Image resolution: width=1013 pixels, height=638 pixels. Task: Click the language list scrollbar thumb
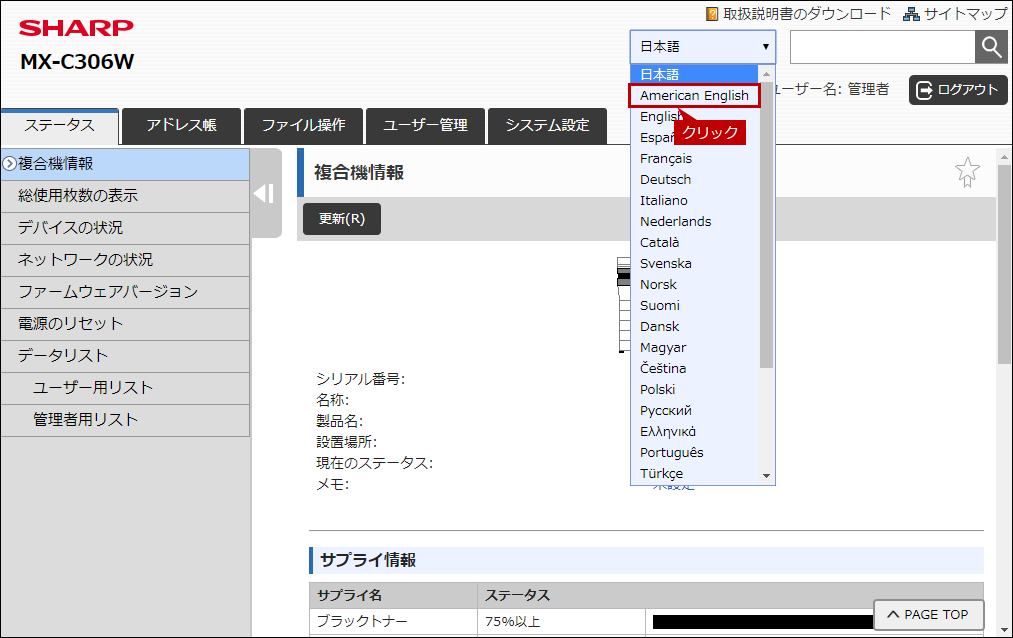766,225
